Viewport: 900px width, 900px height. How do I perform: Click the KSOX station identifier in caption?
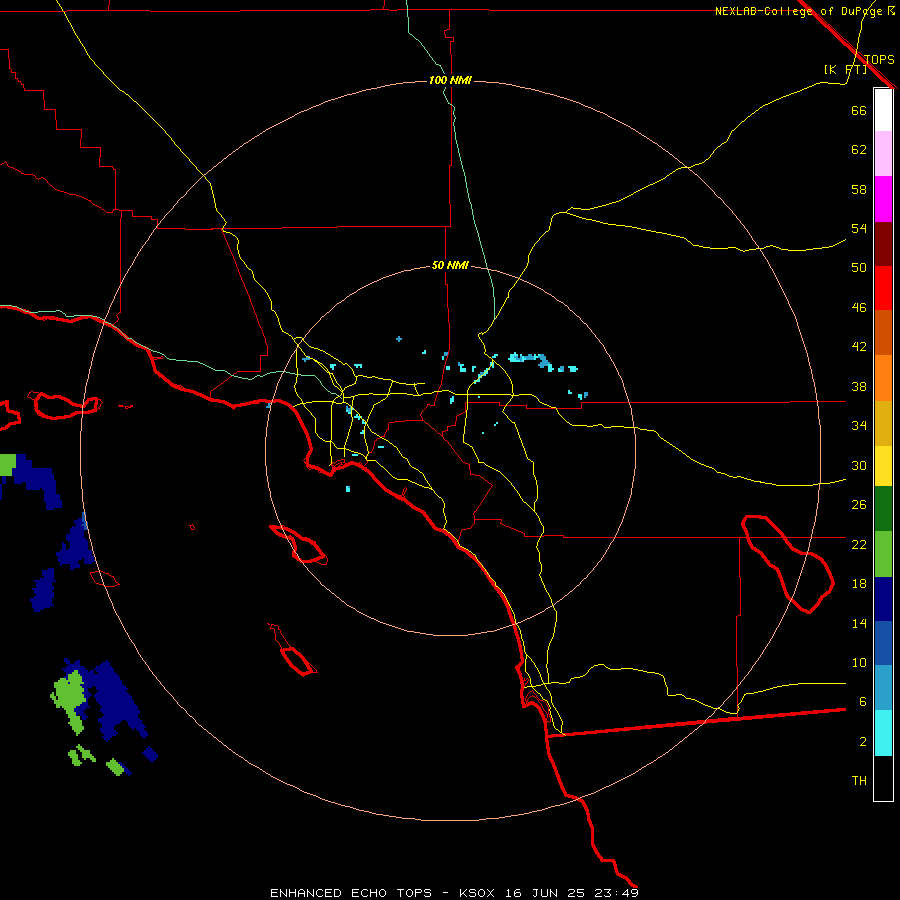(476, 893)
